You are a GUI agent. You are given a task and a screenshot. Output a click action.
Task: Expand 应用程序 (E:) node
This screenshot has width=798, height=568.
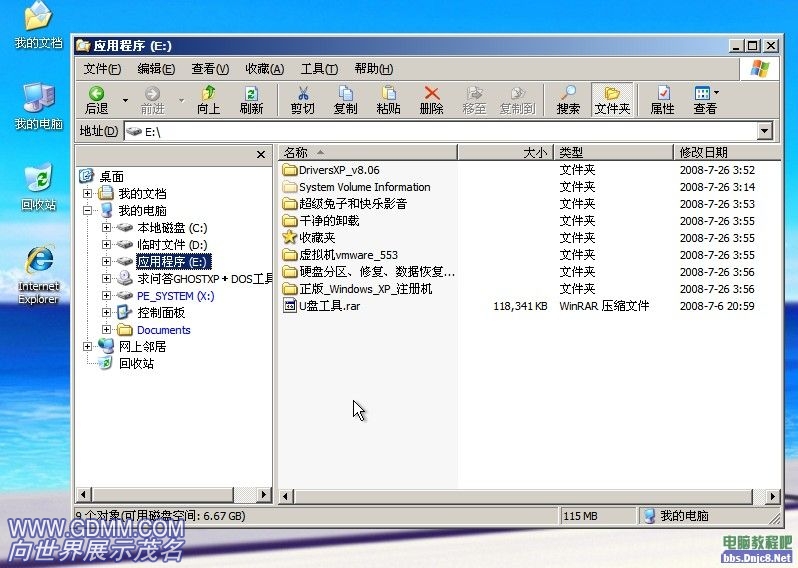click(x=106, y=261)
